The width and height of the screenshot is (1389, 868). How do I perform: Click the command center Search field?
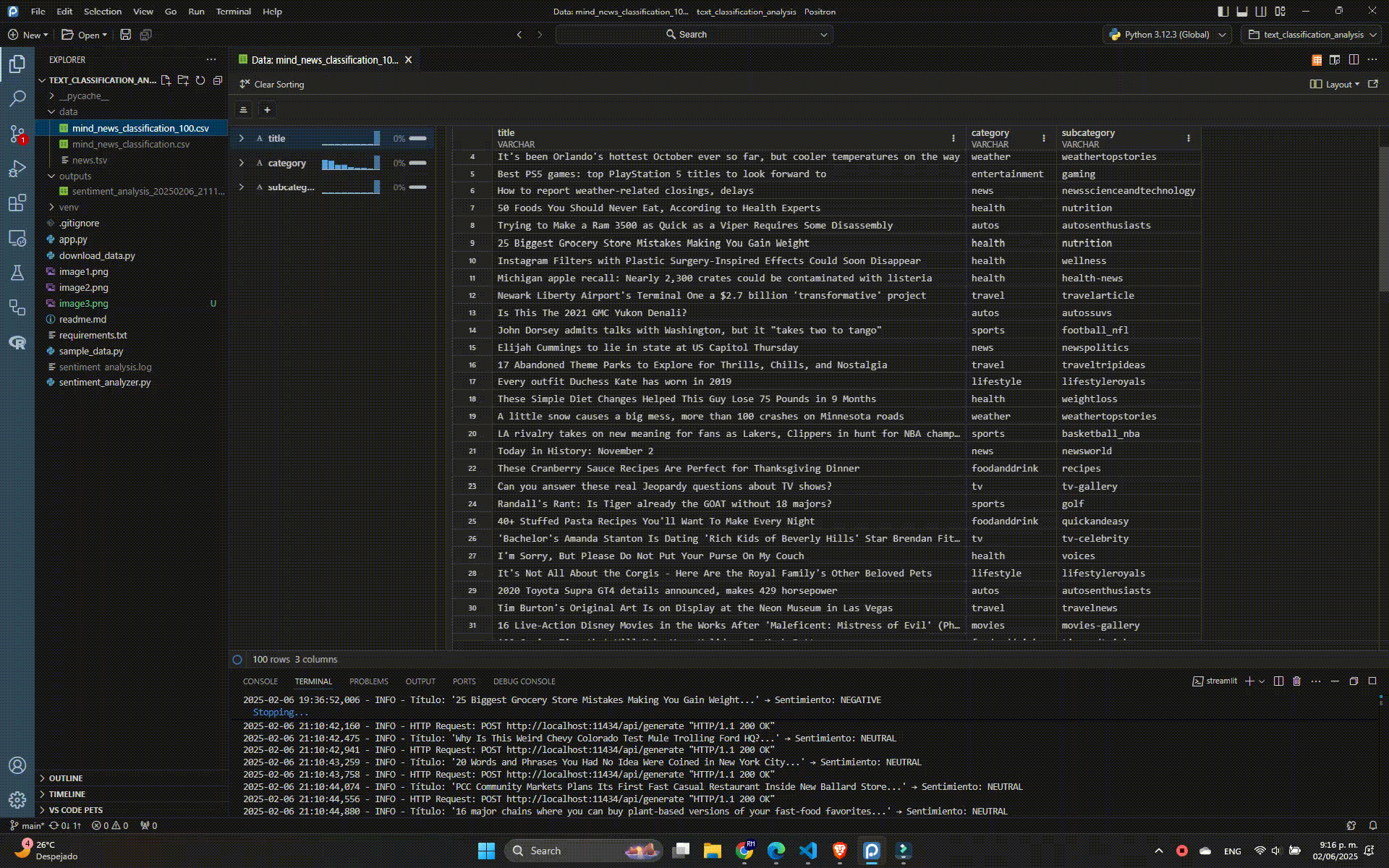694,35
